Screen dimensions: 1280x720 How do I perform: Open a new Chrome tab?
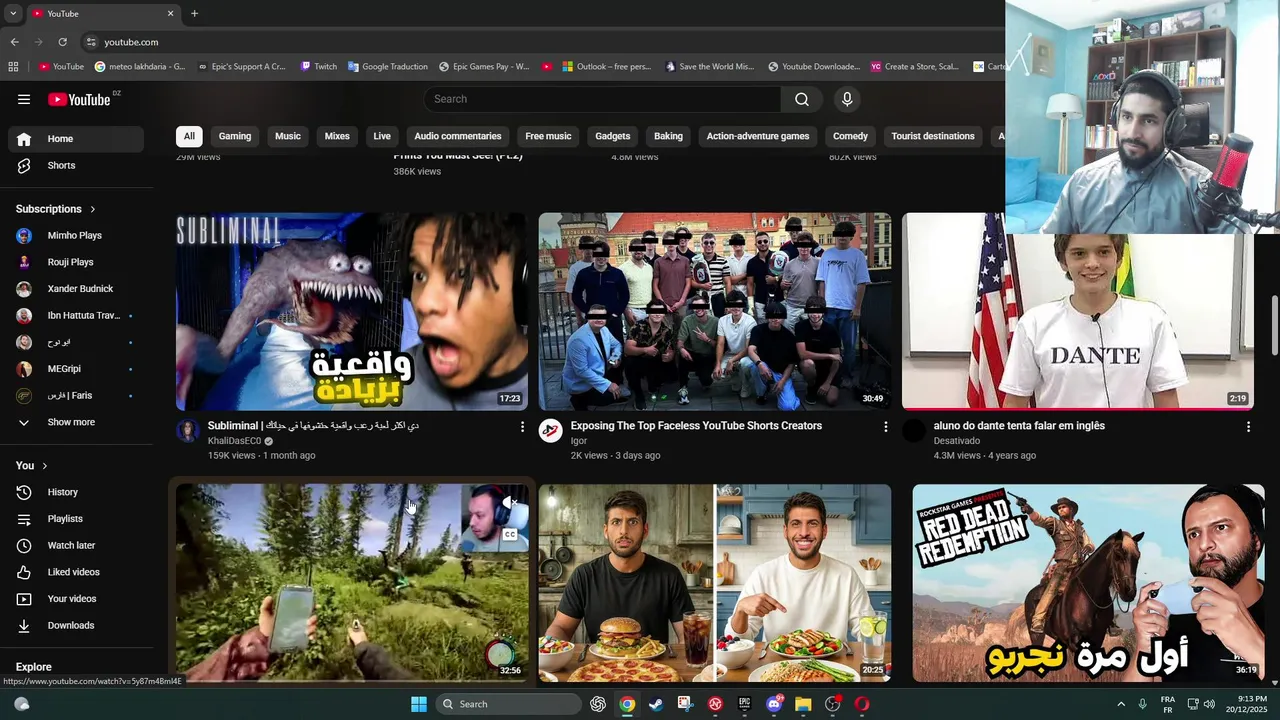[194, 13]
